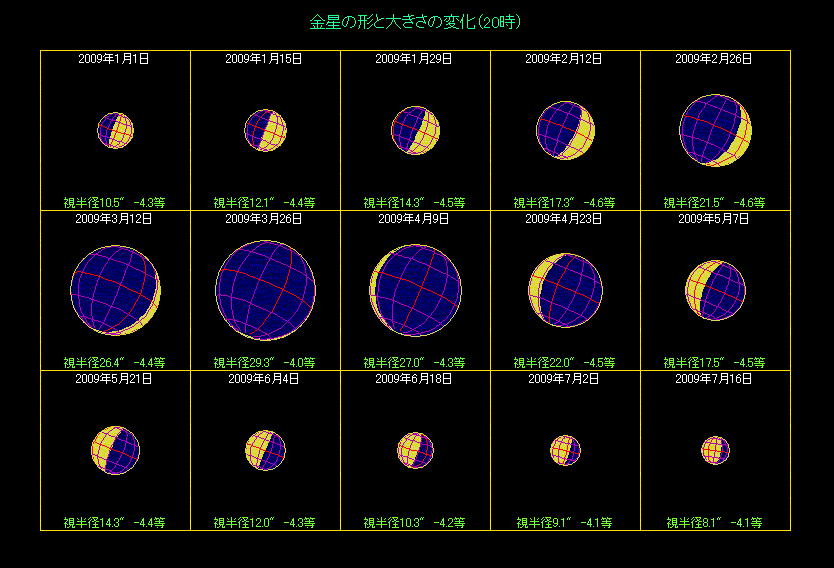Click the Venus disc for 2009年2月26日

click(x=715, y=131)
